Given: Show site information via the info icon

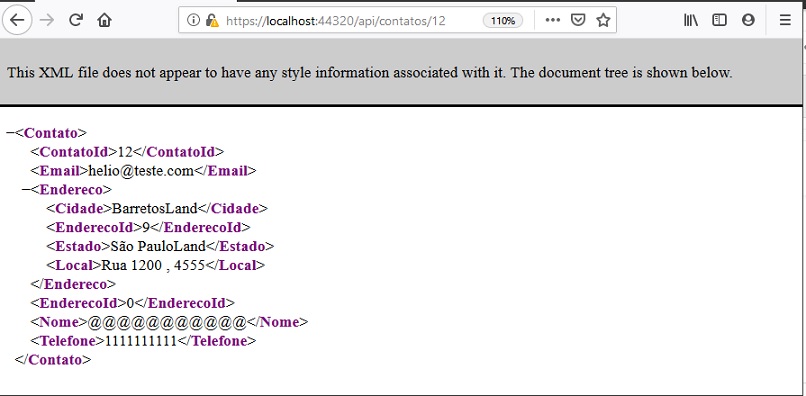Looking at the screenshot, I should [193, 20].
